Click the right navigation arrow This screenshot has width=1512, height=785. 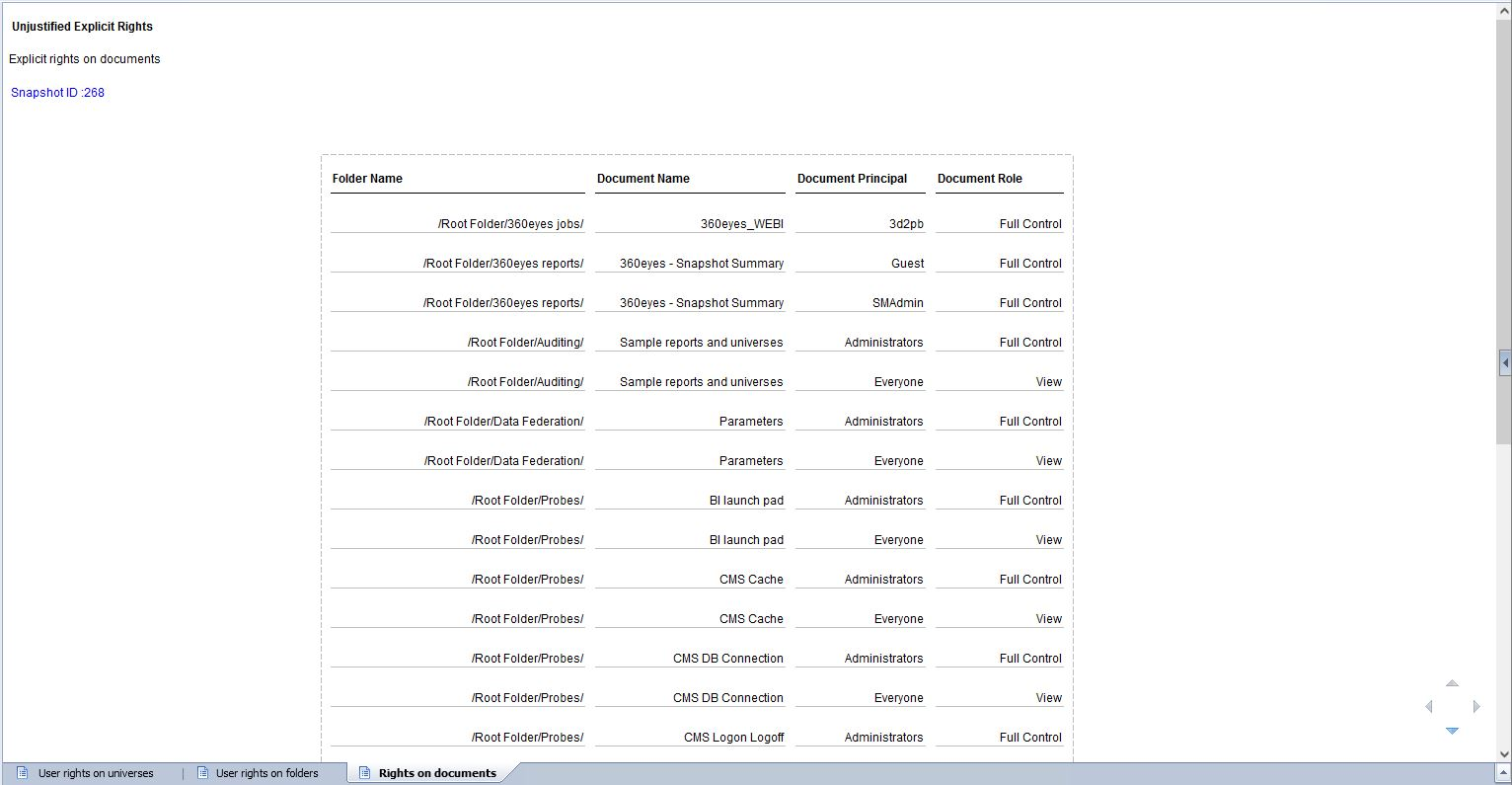pos(1476,706)
